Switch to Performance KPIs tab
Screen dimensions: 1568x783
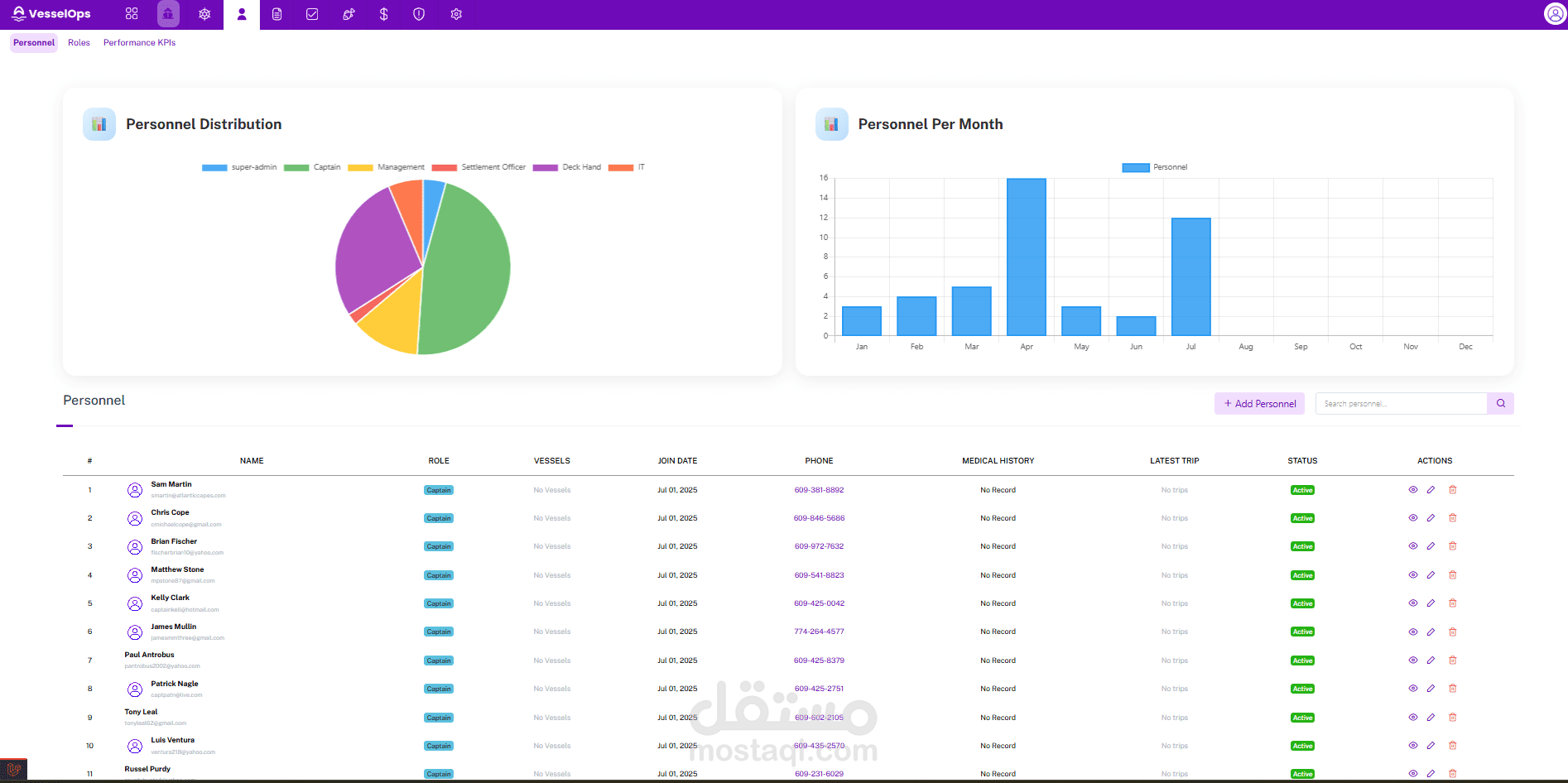[139, 43]
